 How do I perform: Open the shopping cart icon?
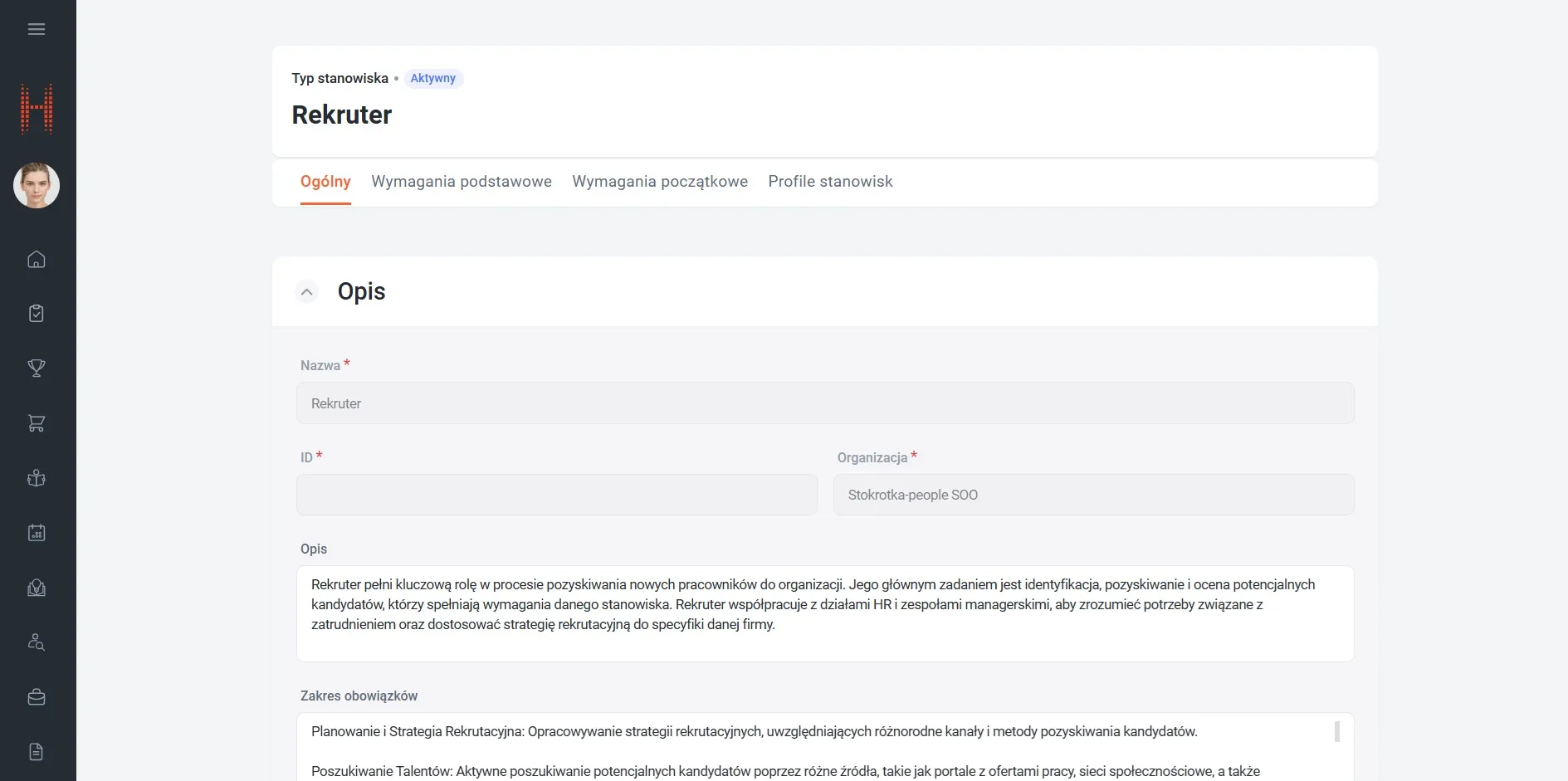coord(37,423)
